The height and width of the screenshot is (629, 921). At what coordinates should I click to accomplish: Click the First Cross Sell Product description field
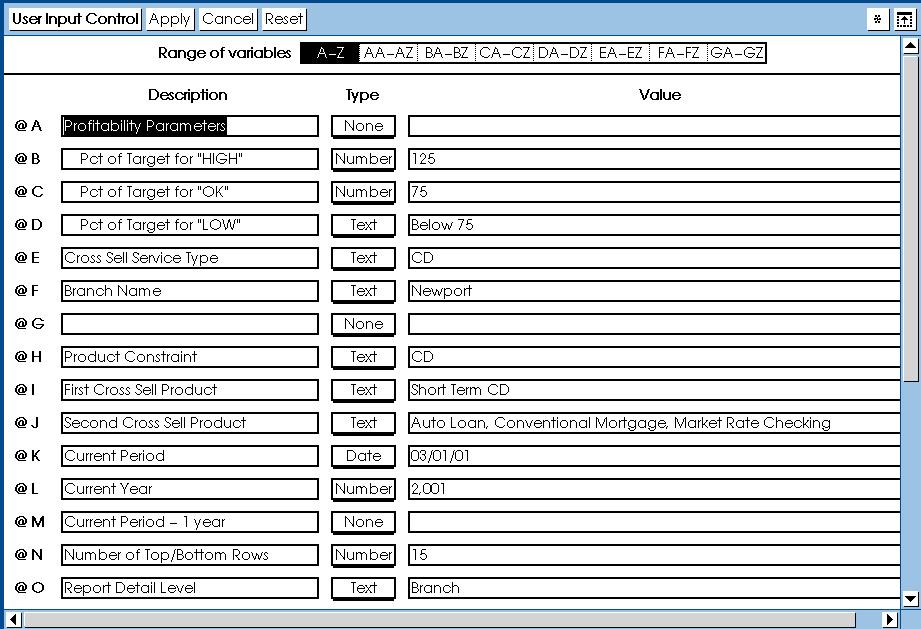[x=190, y=390]
